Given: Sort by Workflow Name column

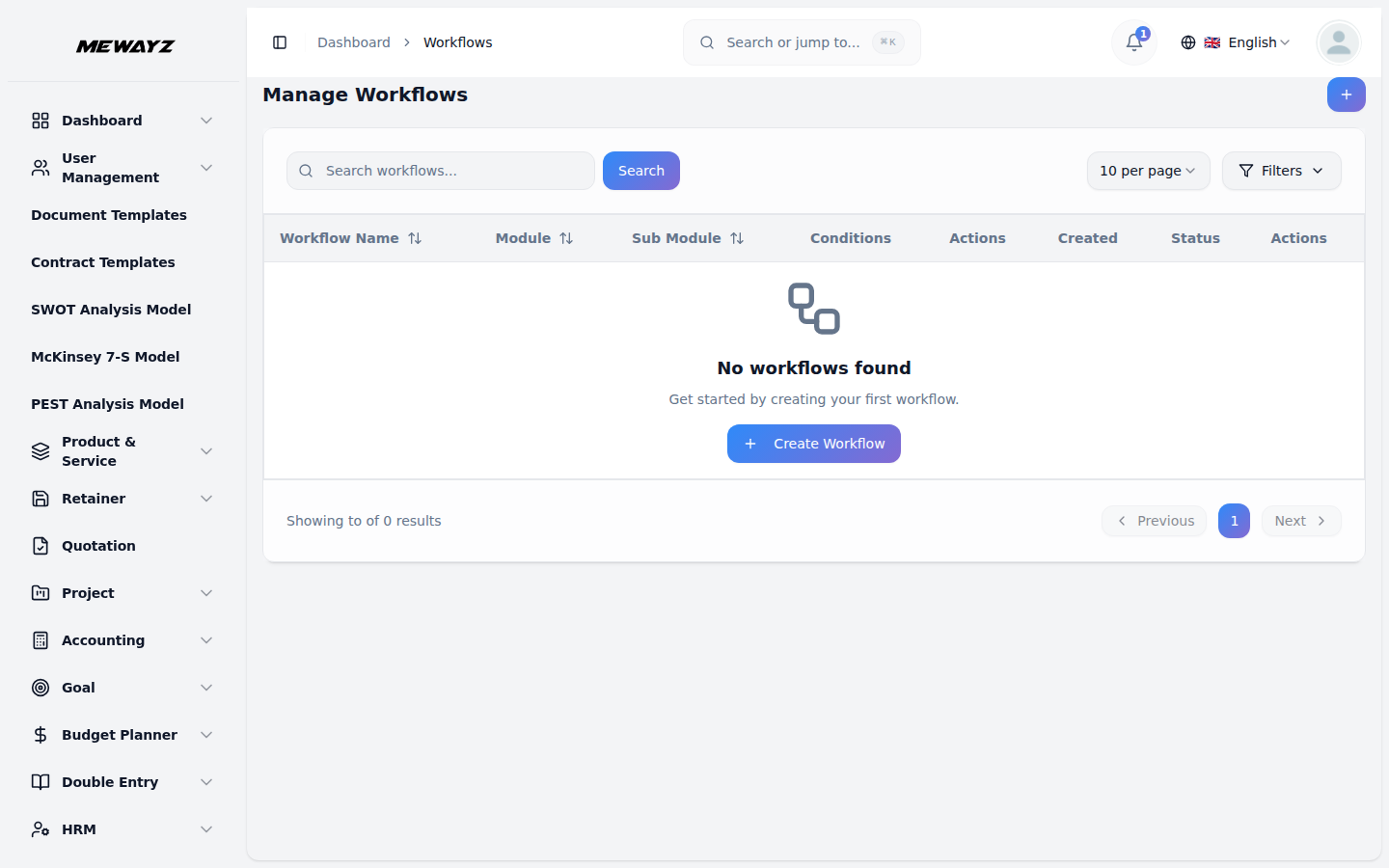Looking at the screenshot, I should 415,237.
